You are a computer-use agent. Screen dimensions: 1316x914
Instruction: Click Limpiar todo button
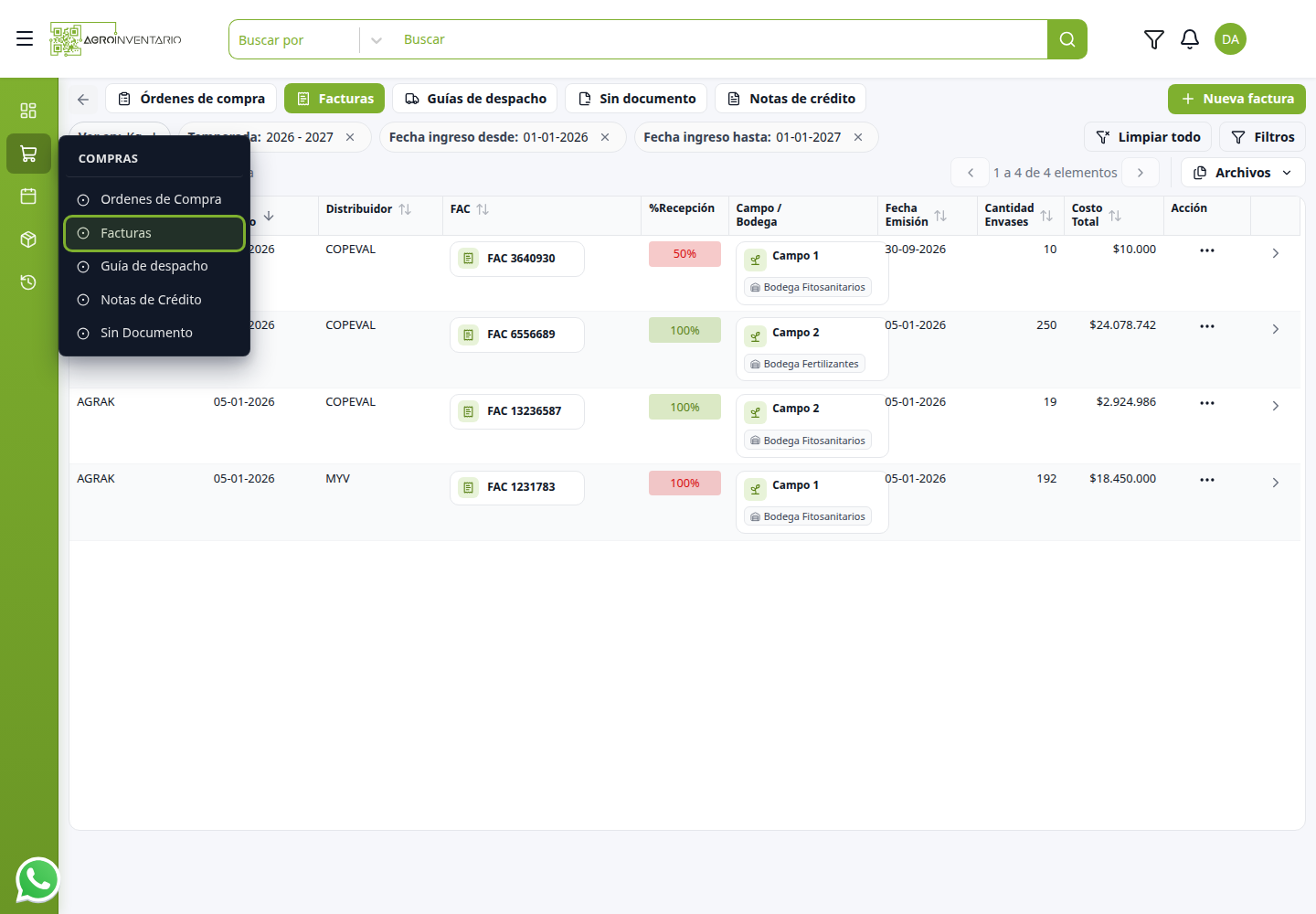[x=1148, y=137]
